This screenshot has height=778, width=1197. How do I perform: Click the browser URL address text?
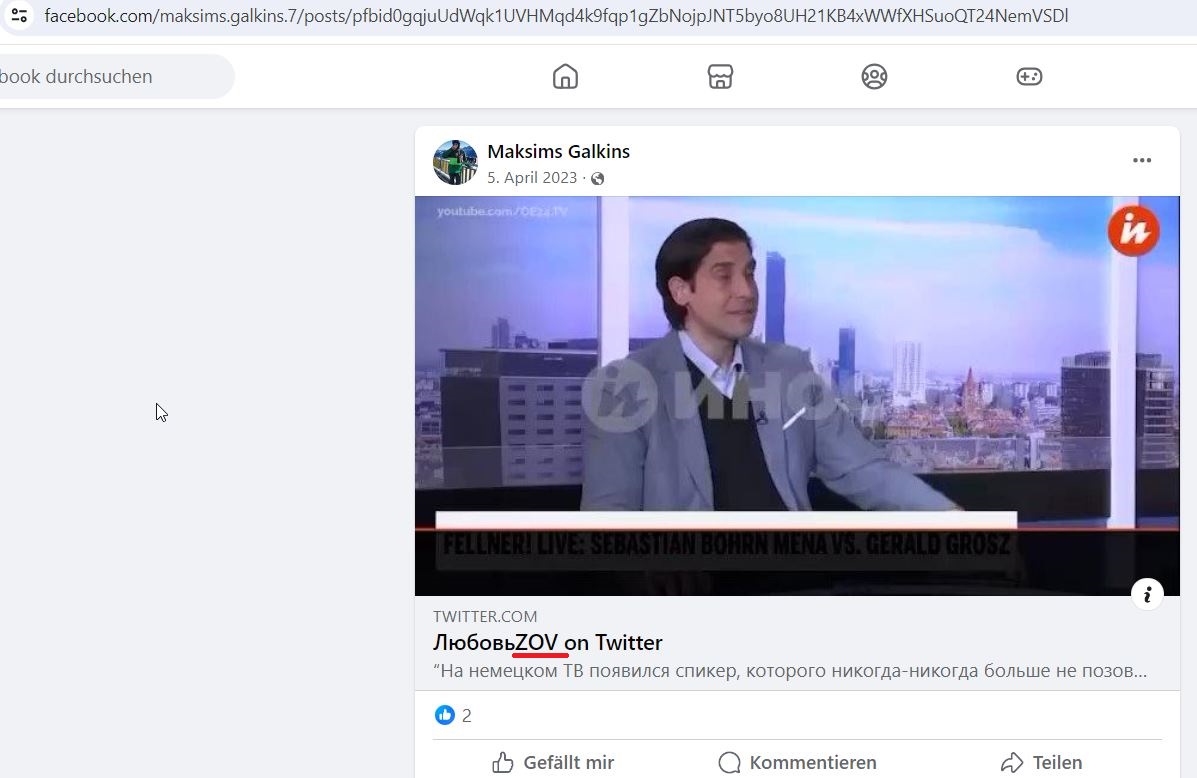pyautogui.click(x=556, y=16)
